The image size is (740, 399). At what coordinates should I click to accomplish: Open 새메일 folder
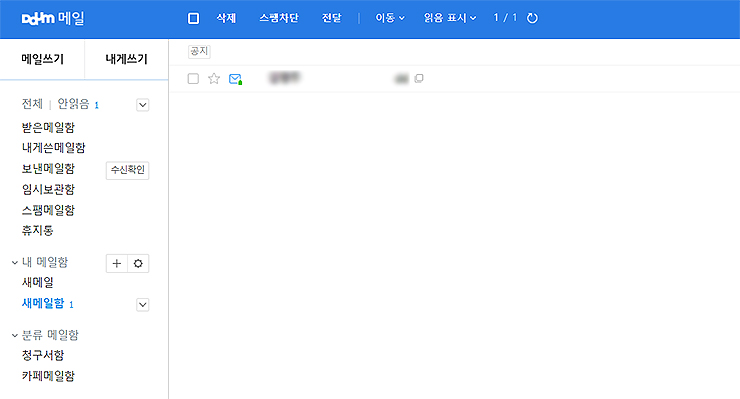coord(38,282)
